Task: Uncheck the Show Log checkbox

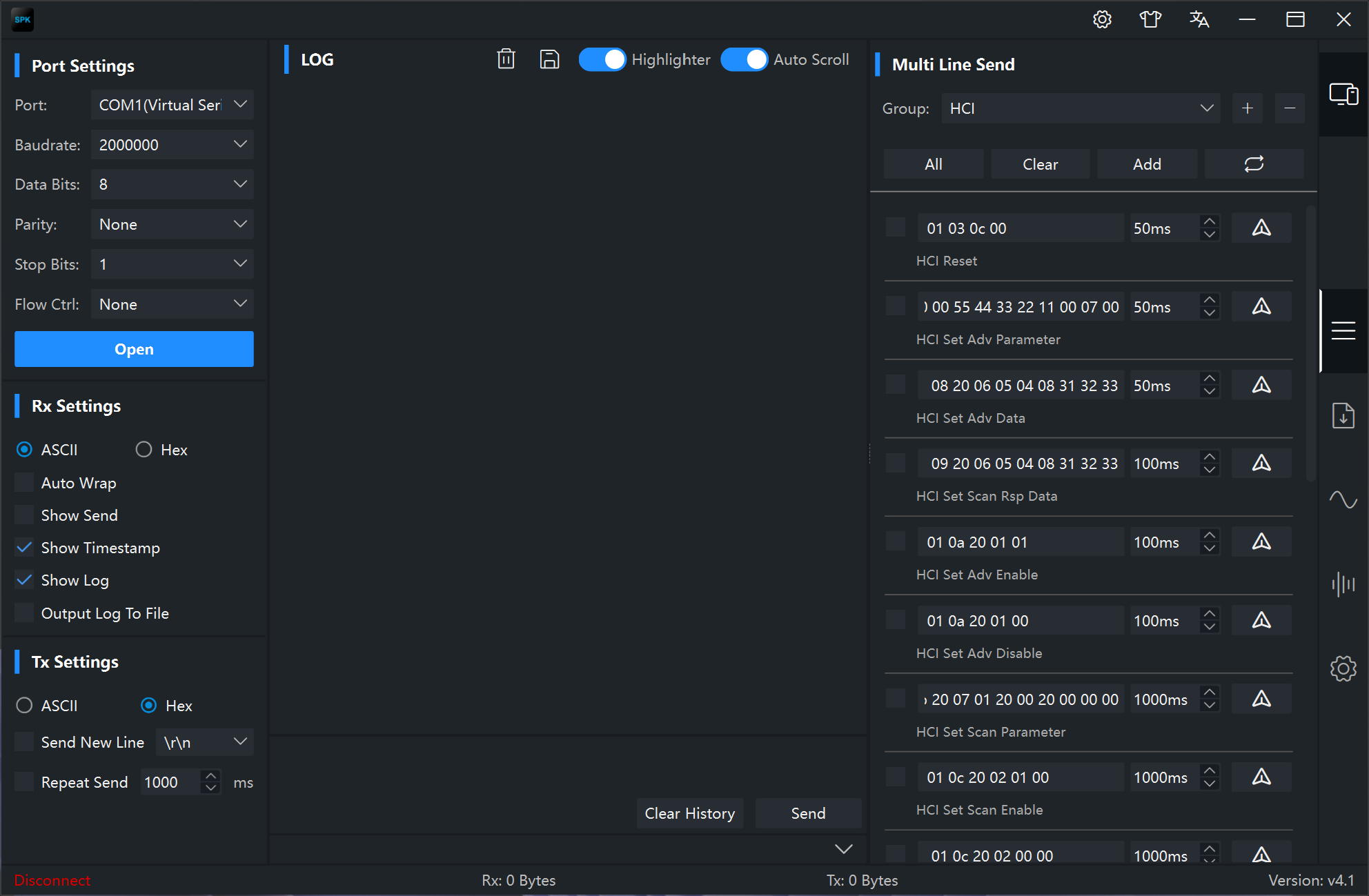Action: coord(24,579)
